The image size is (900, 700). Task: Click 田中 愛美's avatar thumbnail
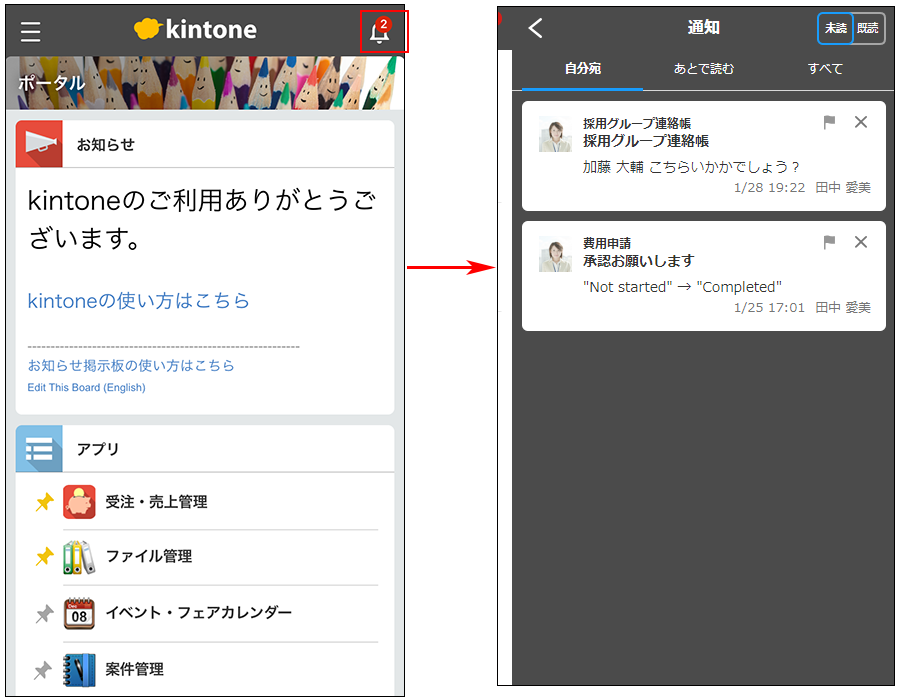pos(557,134)
